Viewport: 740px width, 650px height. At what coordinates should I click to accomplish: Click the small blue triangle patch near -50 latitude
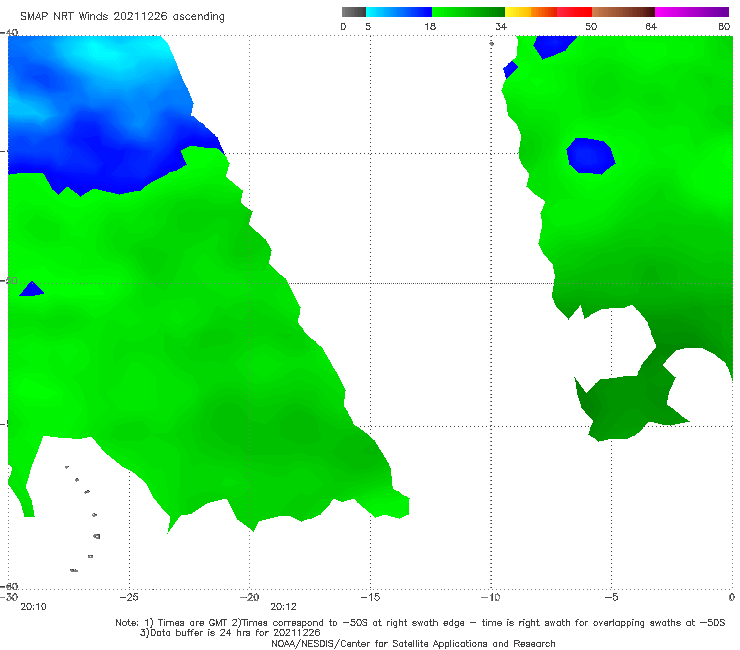pos(32,289)
